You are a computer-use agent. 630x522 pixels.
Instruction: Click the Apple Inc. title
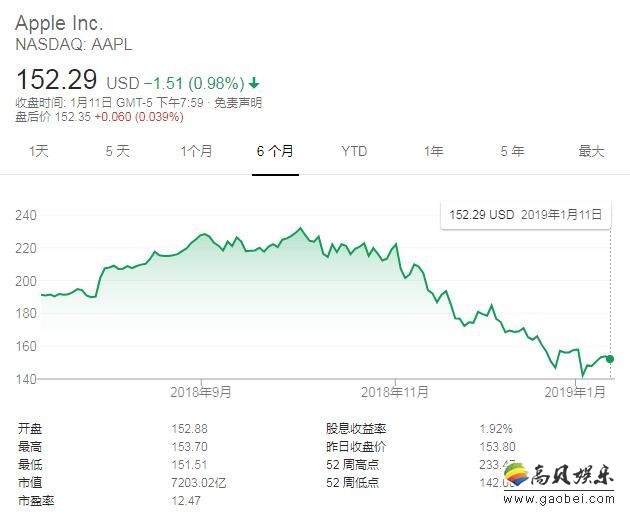point(59,22)
